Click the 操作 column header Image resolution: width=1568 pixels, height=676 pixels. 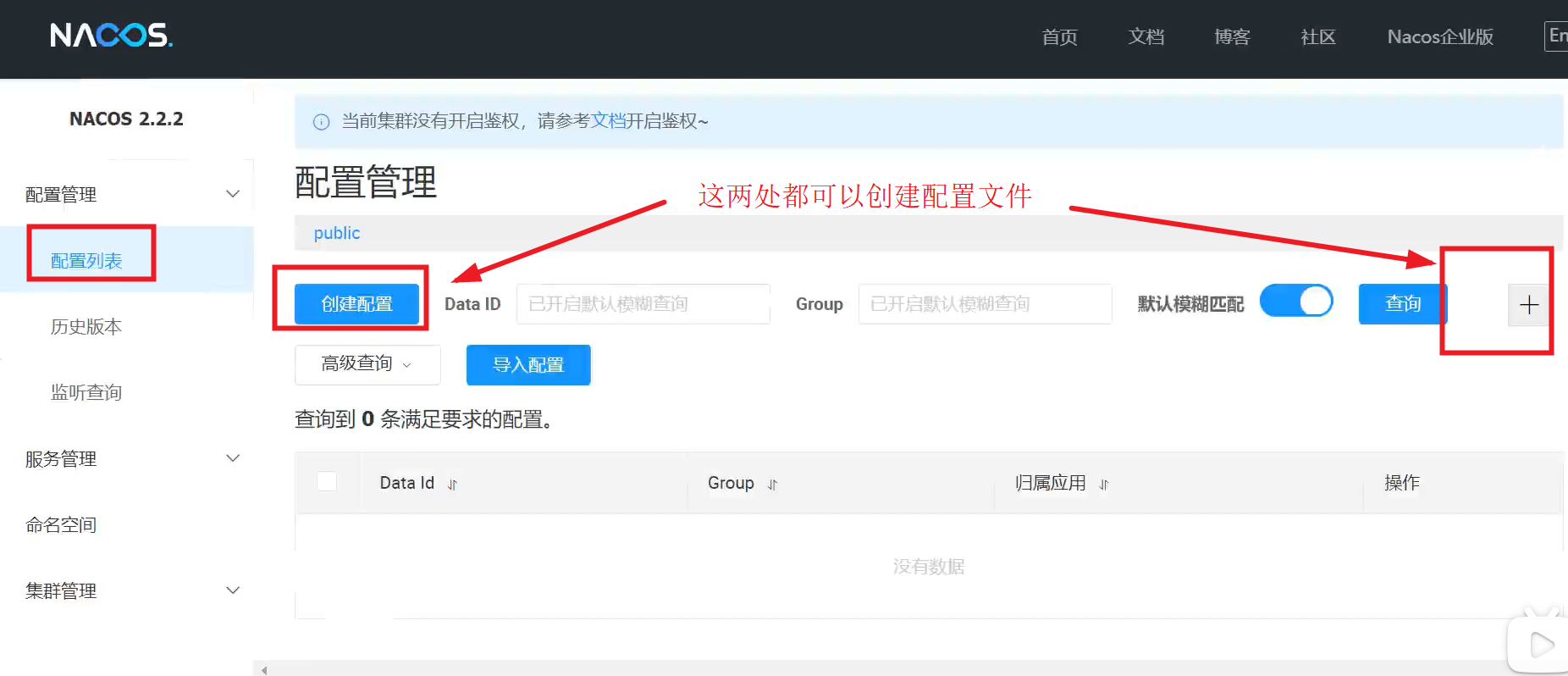(x=1402, y=483)
